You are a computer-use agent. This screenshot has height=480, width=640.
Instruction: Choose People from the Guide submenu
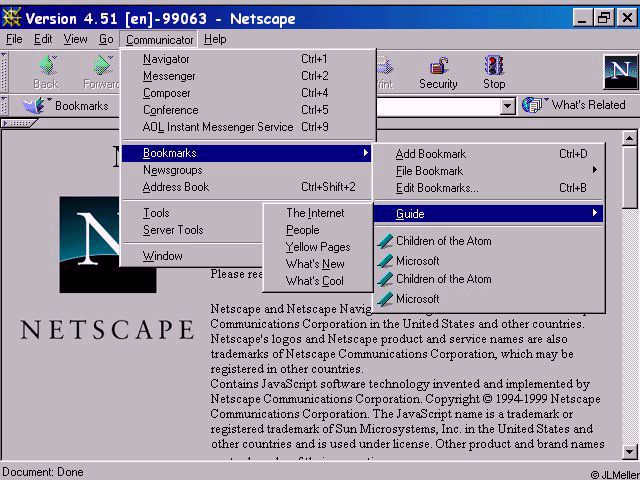tap(318, 230)
